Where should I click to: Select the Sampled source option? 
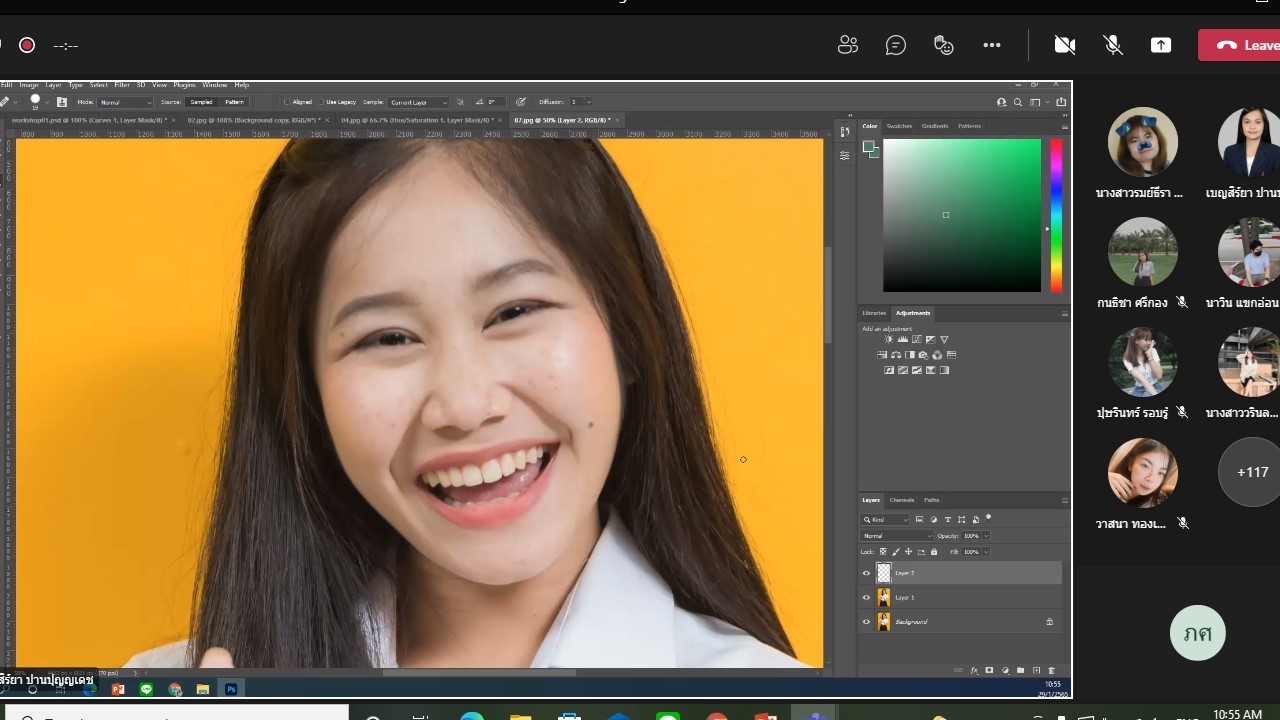[x=202, y=102]
